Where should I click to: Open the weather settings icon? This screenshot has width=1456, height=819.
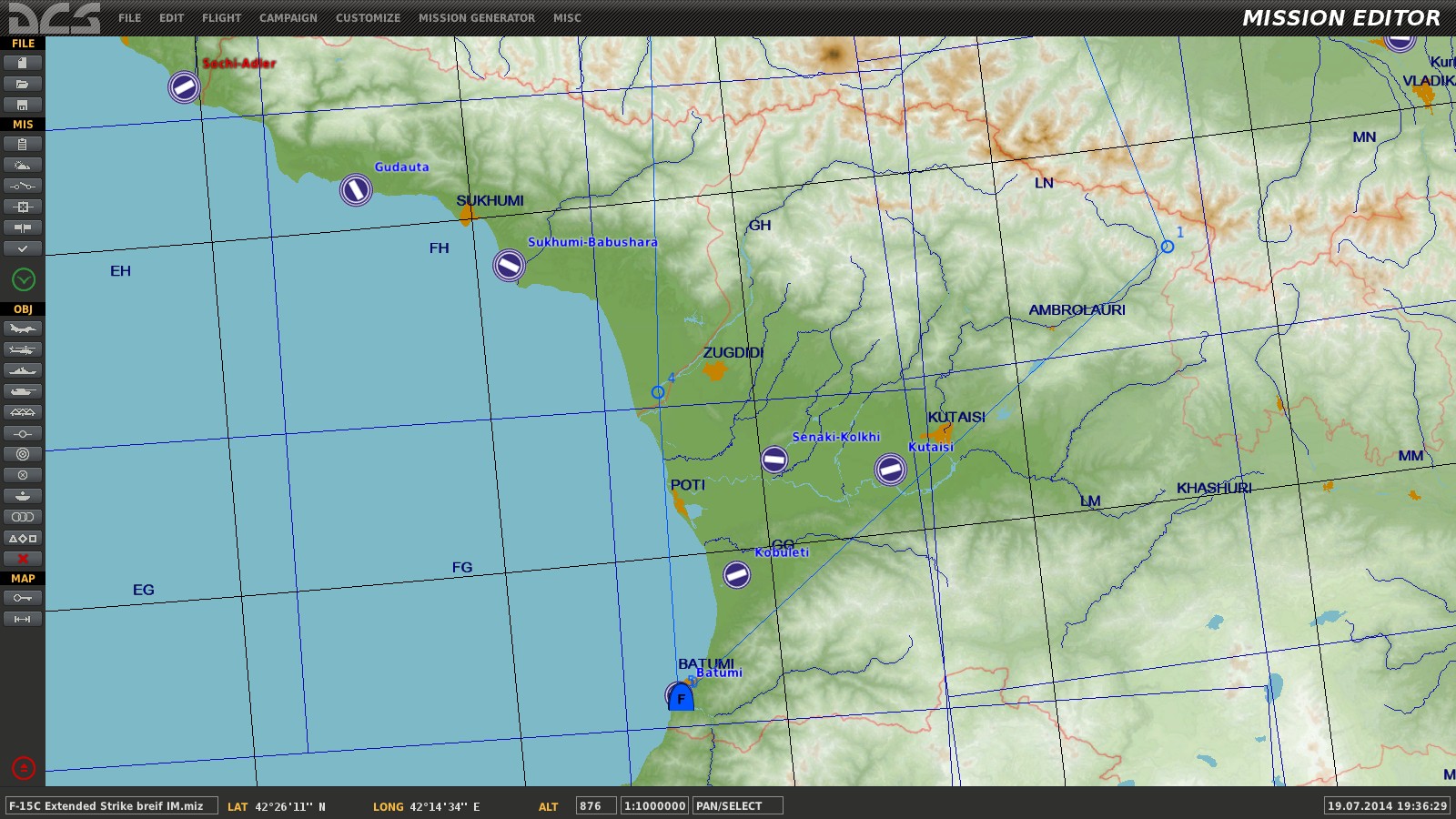(23, 165)
